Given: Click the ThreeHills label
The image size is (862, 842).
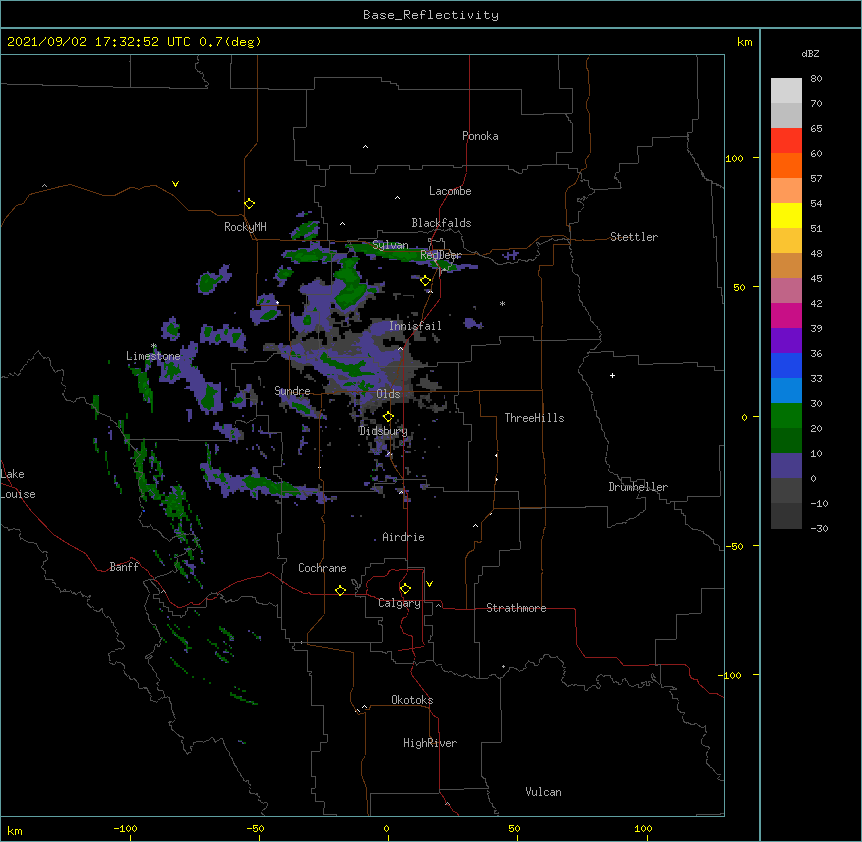Looking at the screenshot, I should 534,418.
